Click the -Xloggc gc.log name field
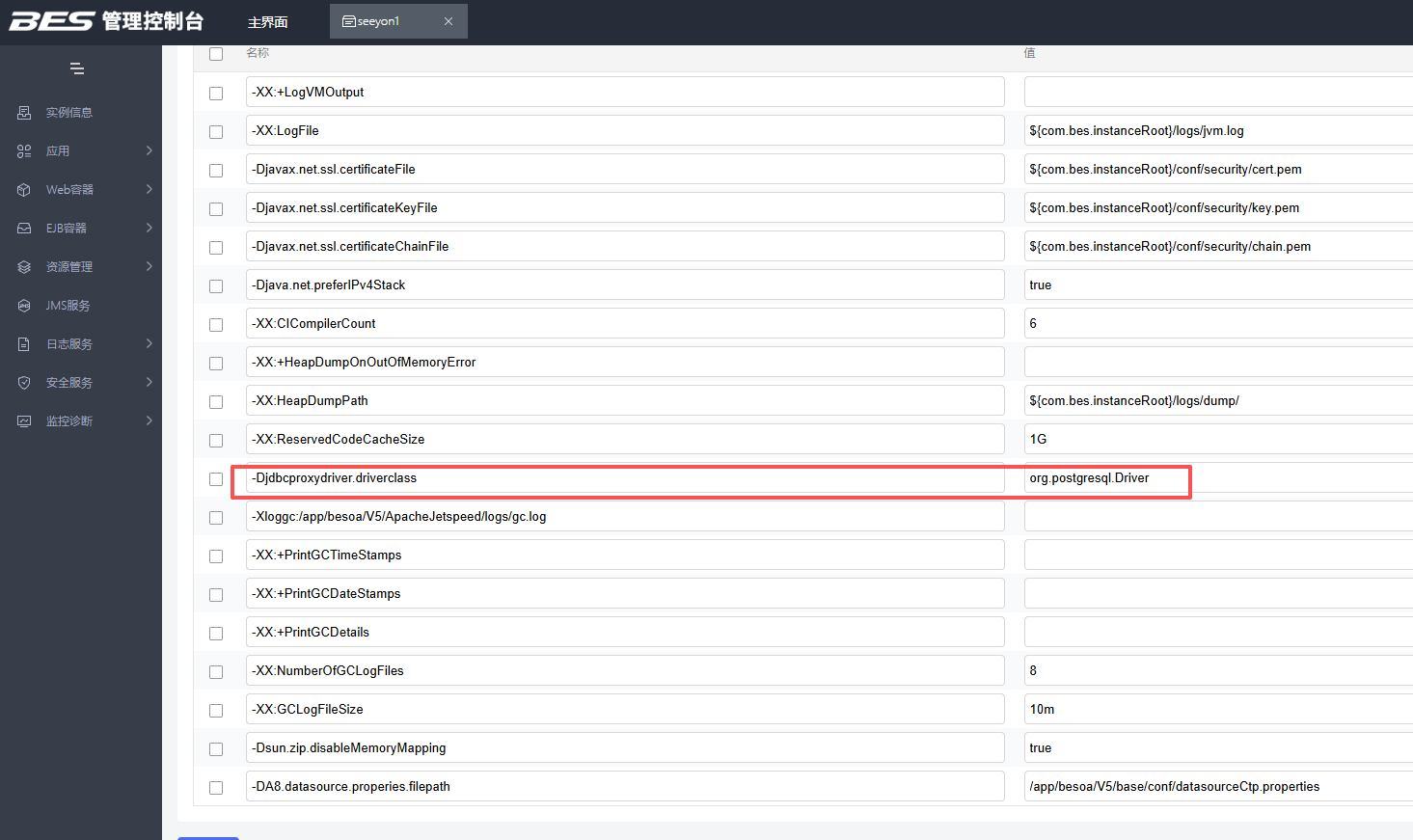 (625, 516)
